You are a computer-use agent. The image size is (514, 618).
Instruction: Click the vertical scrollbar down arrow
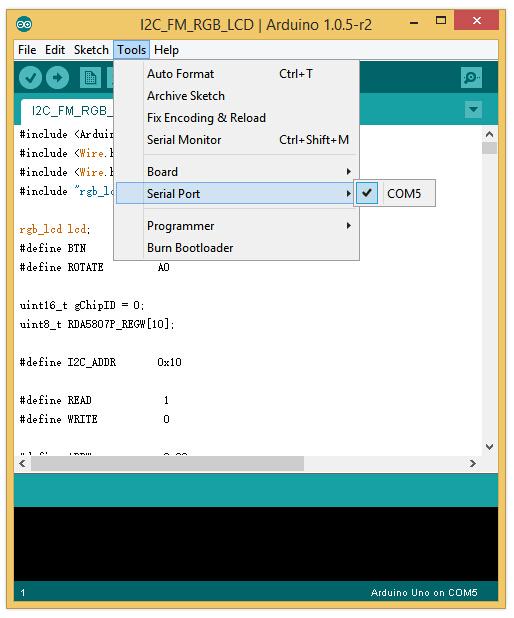coord(490,447)
